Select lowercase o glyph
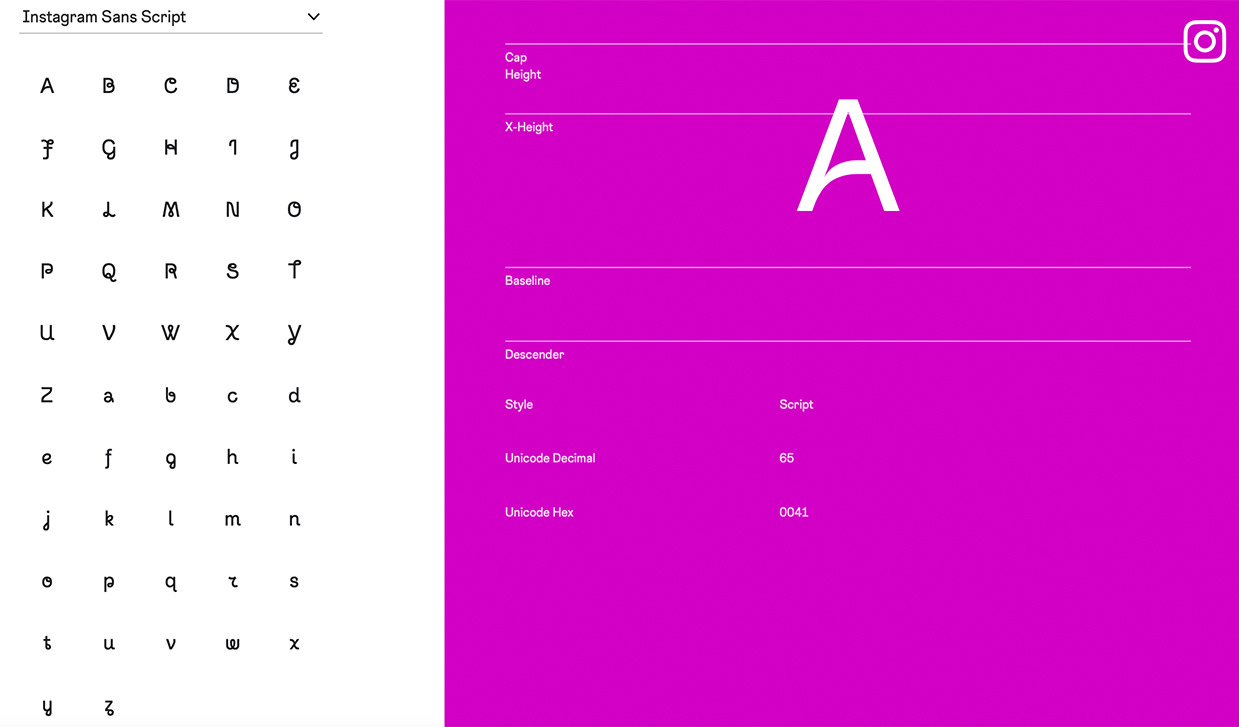The height and width of the screenshot is (727, 1239). [x=47, y=582]
